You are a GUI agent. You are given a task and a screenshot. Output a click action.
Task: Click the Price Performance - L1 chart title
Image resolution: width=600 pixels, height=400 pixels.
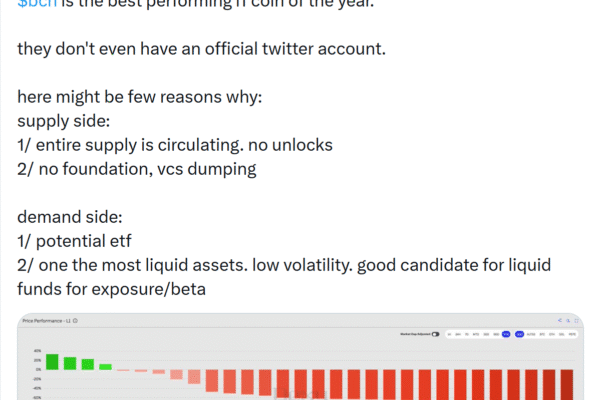click(x=45, y=320)
